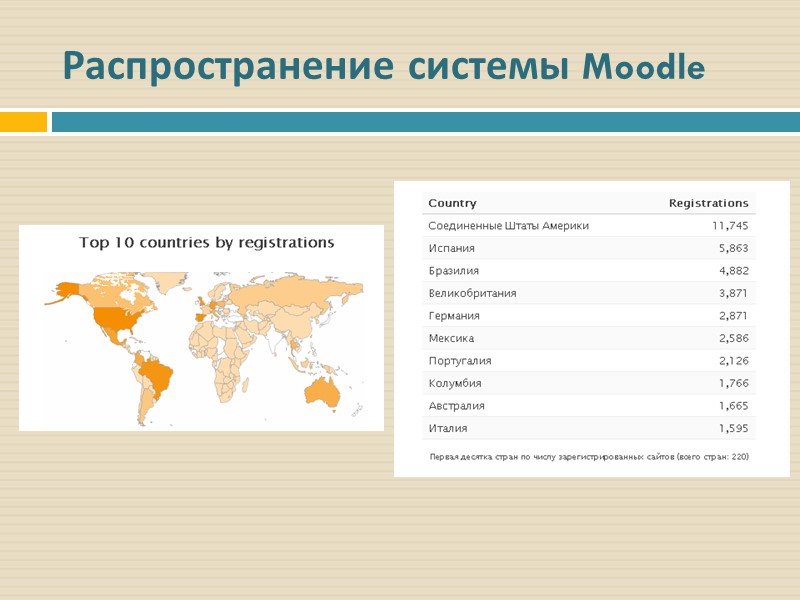
Task: Click the value 1,595
Action: click(x=733, y=428)
